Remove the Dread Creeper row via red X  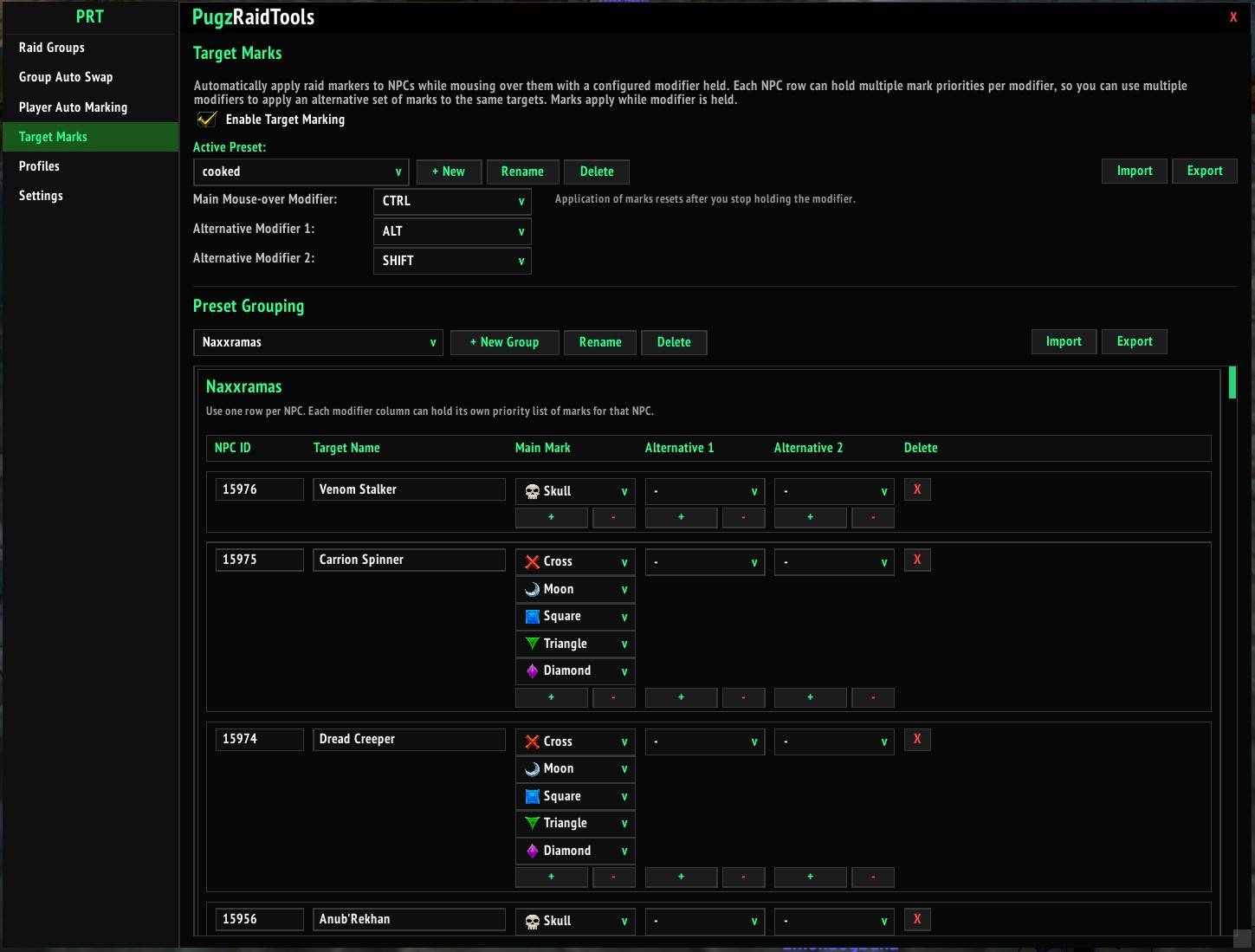(917, 739)
